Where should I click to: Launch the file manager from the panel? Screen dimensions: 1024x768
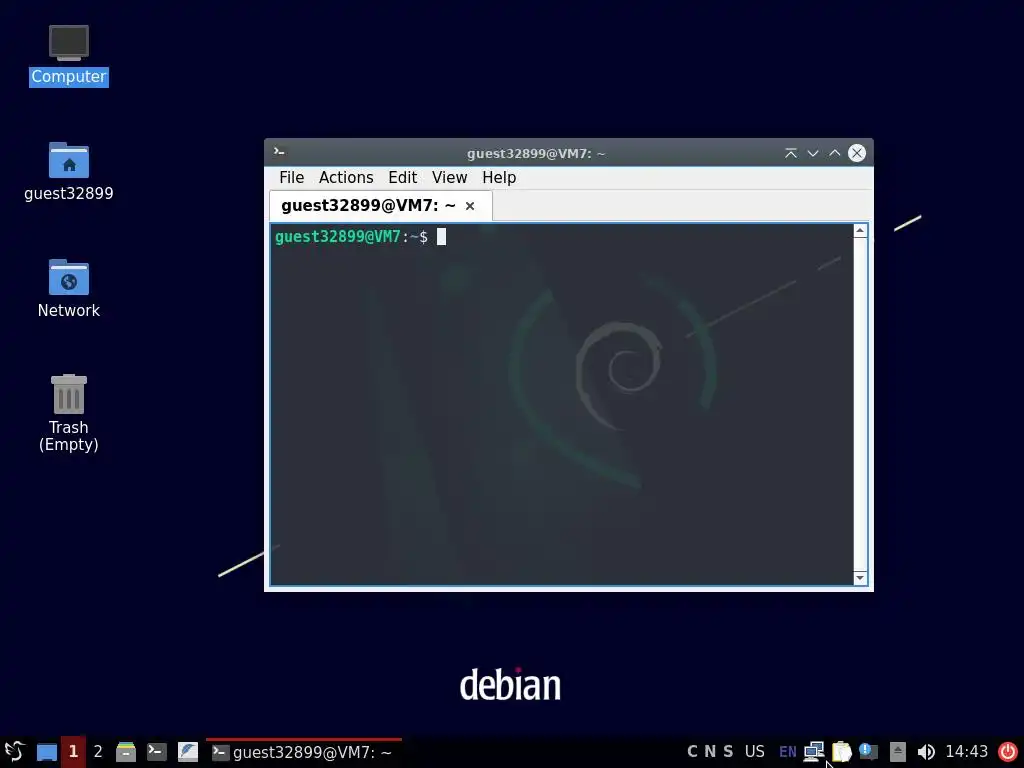[x=125, y=752]
